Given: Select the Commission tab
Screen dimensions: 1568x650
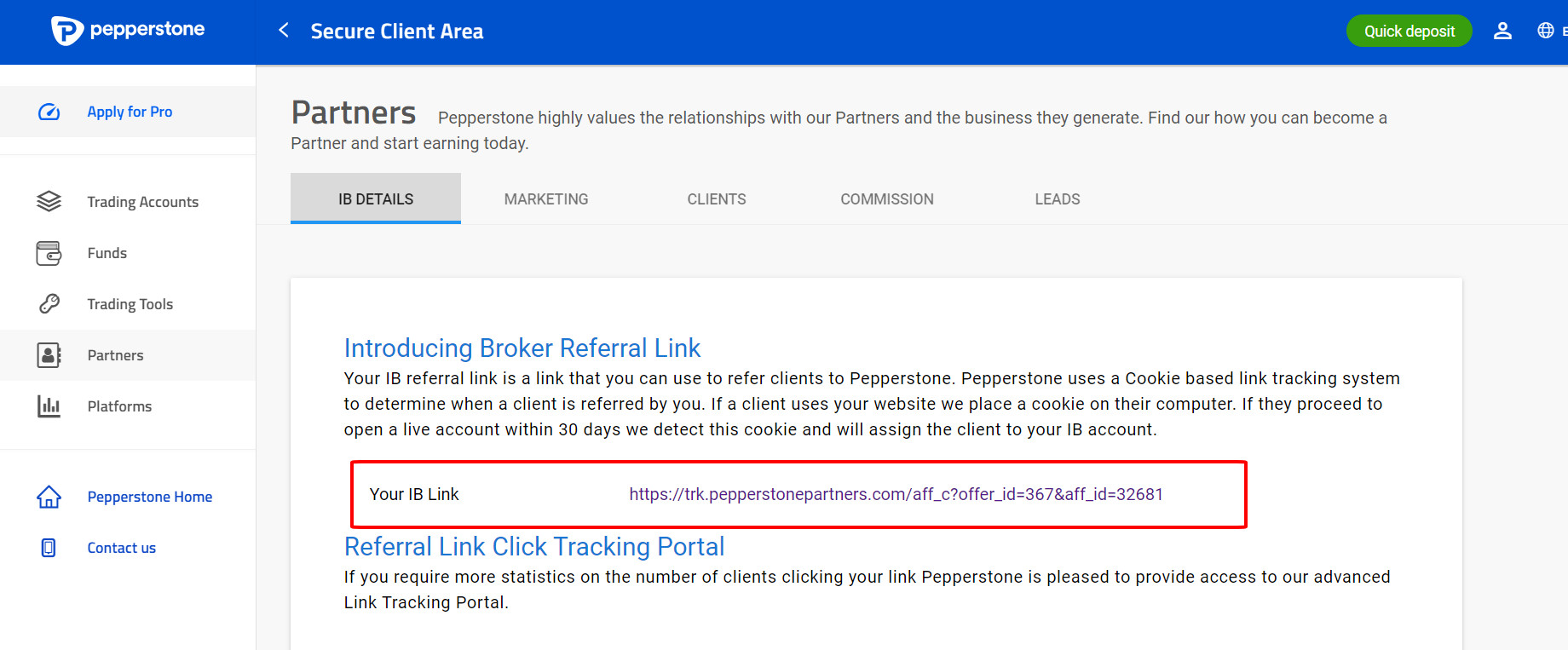Looking at the screenshot, I should (x=887, y=199).
